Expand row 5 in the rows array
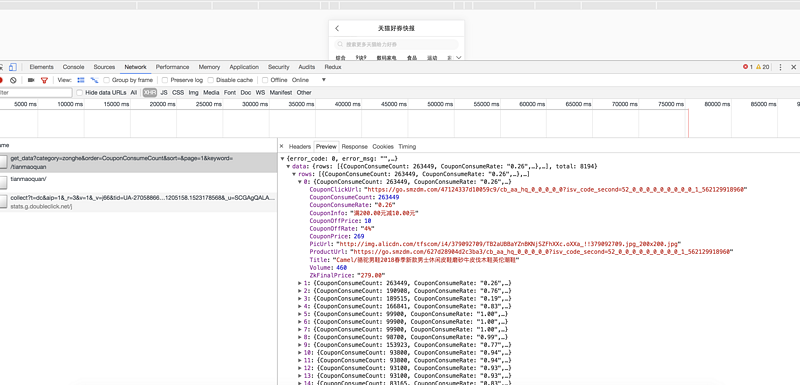Image resolution: width=800 pixels, height=385 pixels. [x=300, y=314]
